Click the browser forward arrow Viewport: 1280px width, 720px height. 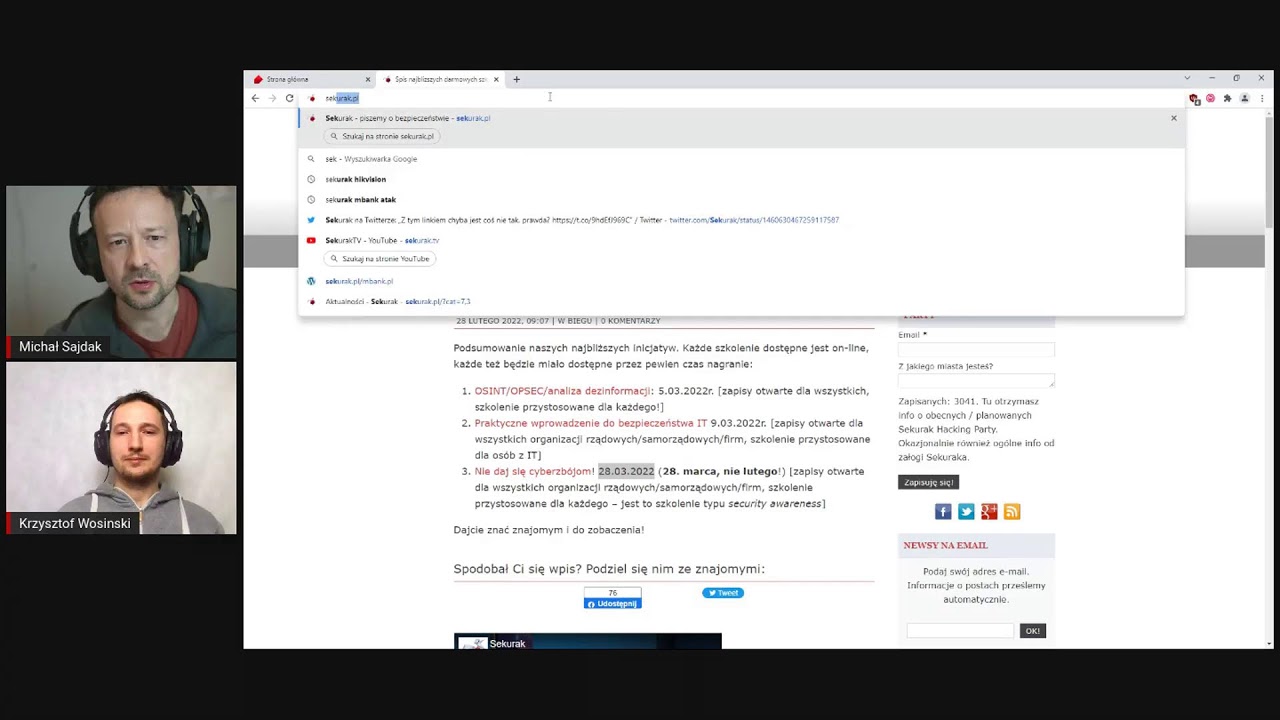tap(272, 98)
